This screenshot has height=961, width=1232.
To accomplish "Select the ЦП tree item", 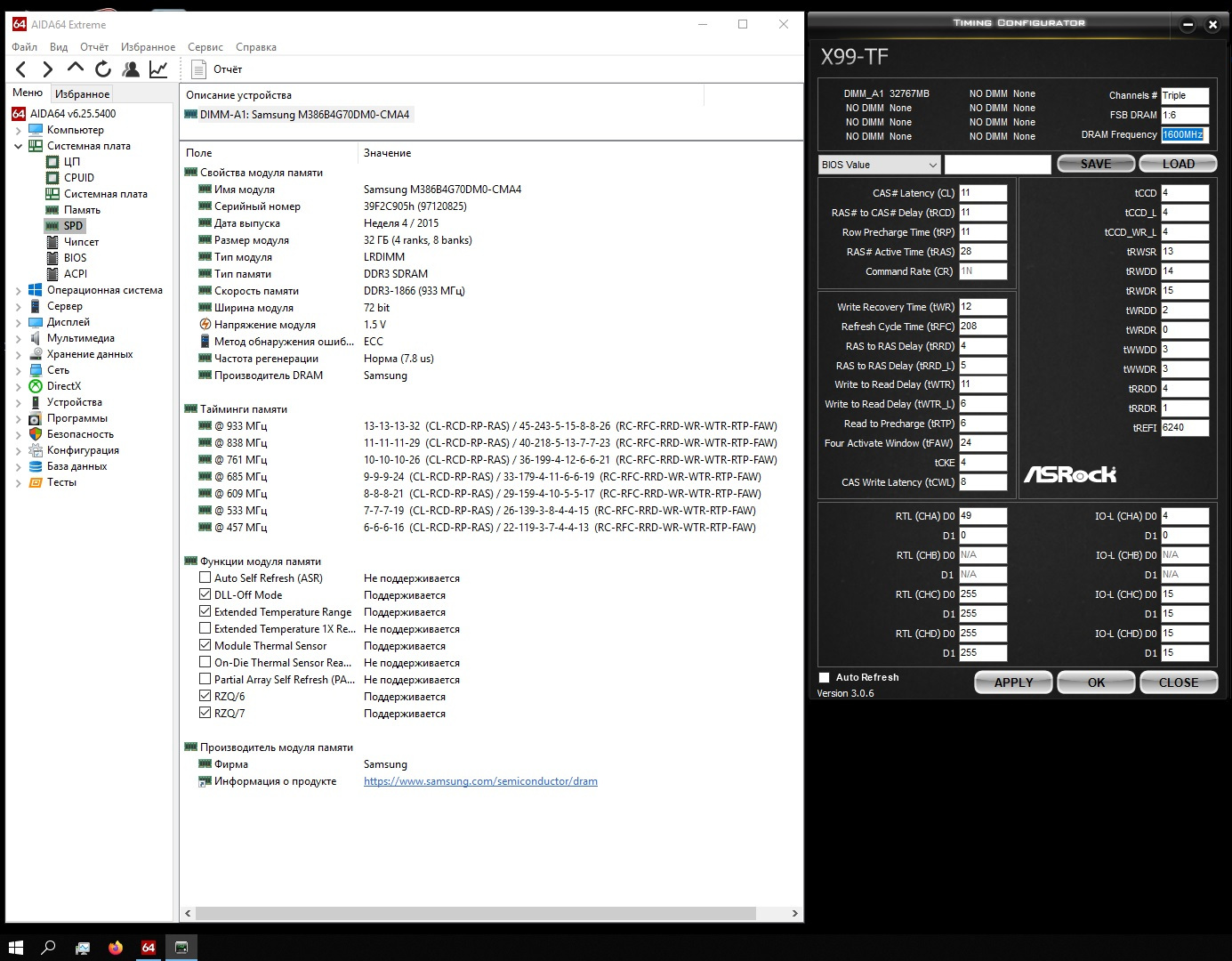I will [x=71, y=162].
